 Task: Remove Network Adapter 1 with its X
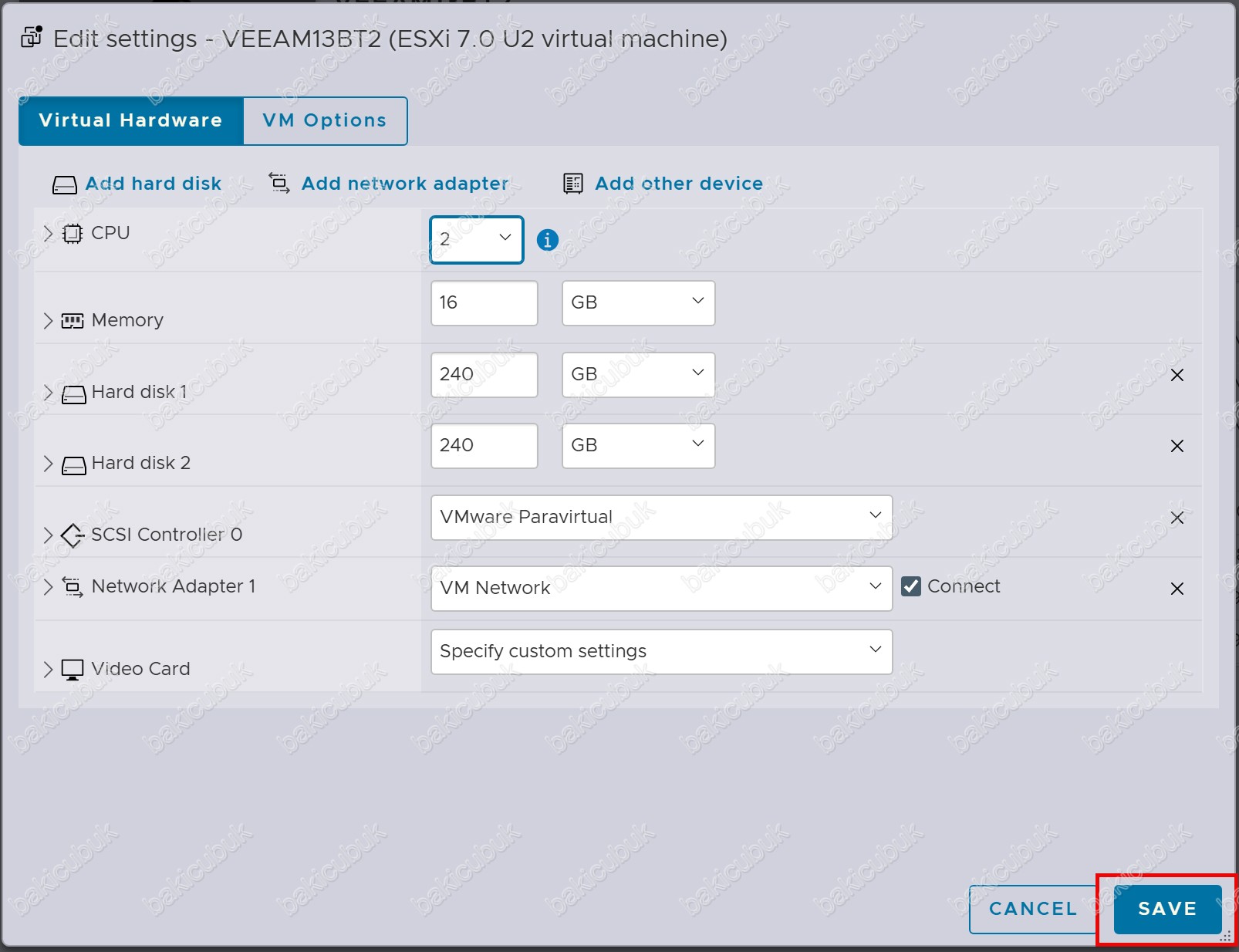coord(1177,589)
